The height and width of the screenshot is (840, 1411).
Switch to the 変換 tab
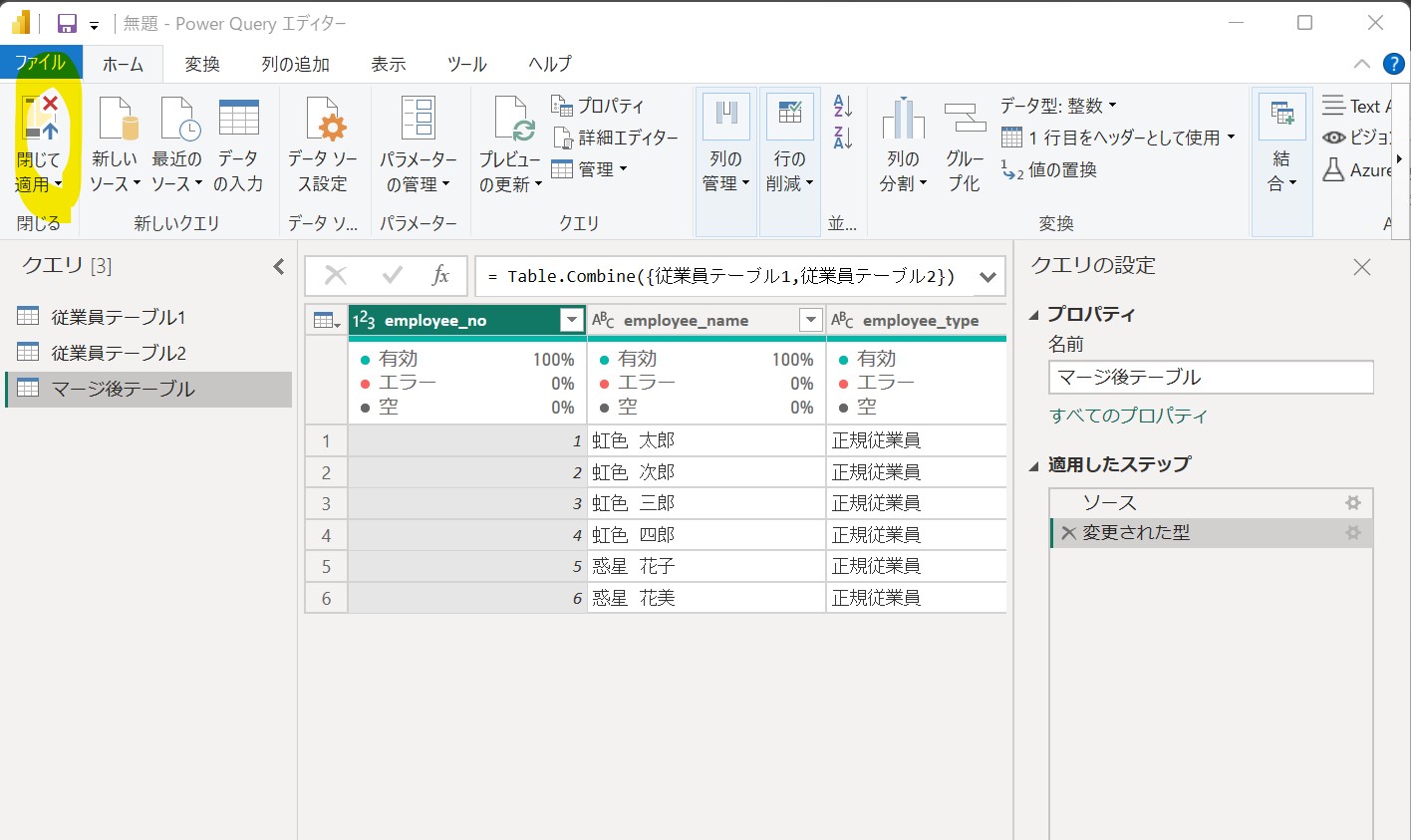(x=202, y=64)
